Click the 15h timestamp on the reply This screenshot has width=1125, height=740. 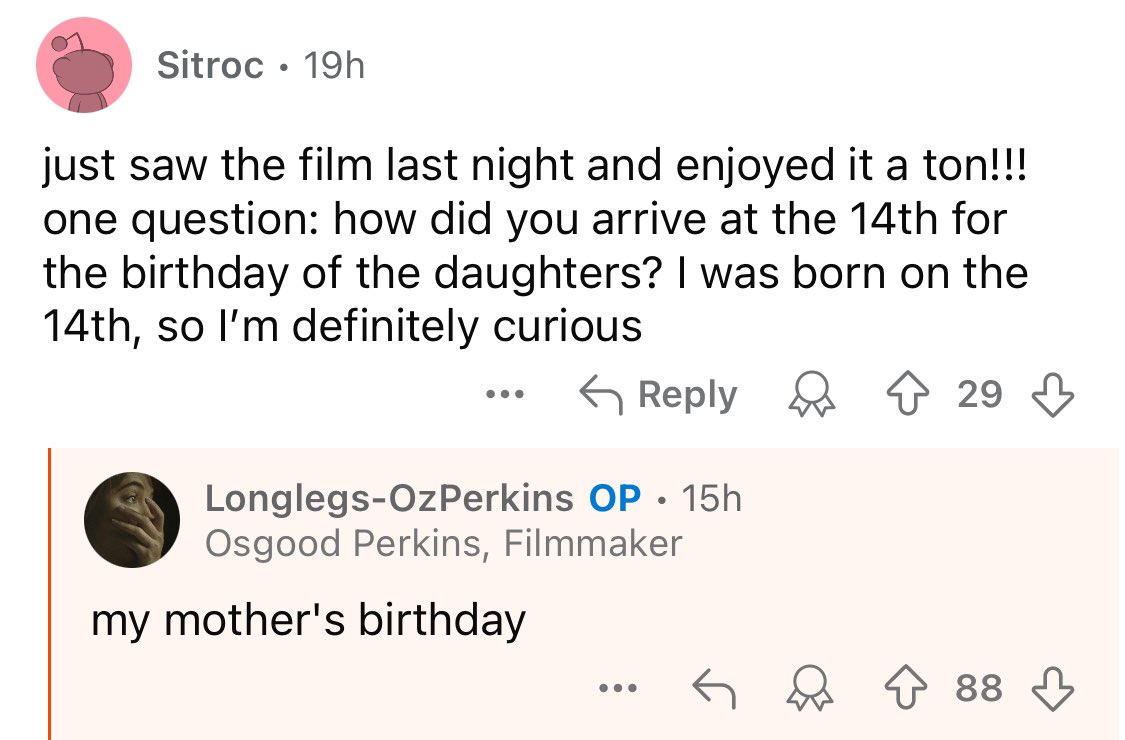coord(711,497)
